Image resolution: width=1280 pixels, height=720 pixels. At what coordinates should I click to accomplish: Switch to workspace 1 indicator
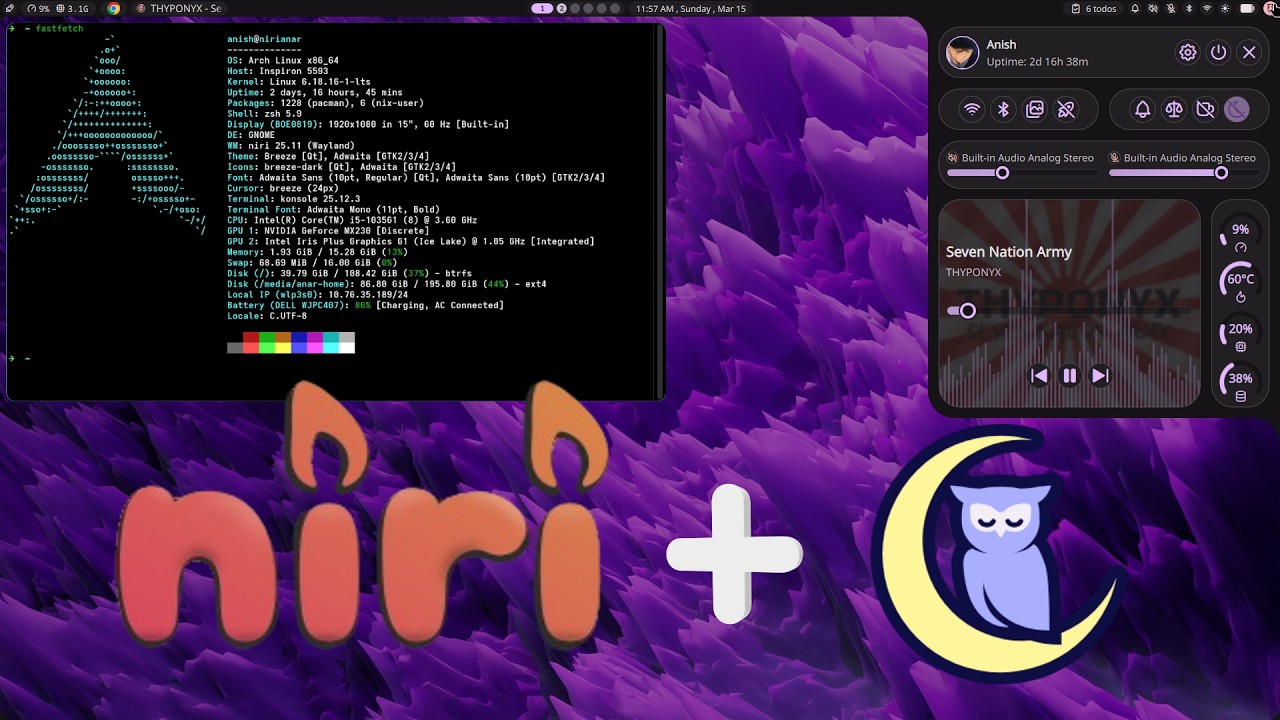coord(542,8)
